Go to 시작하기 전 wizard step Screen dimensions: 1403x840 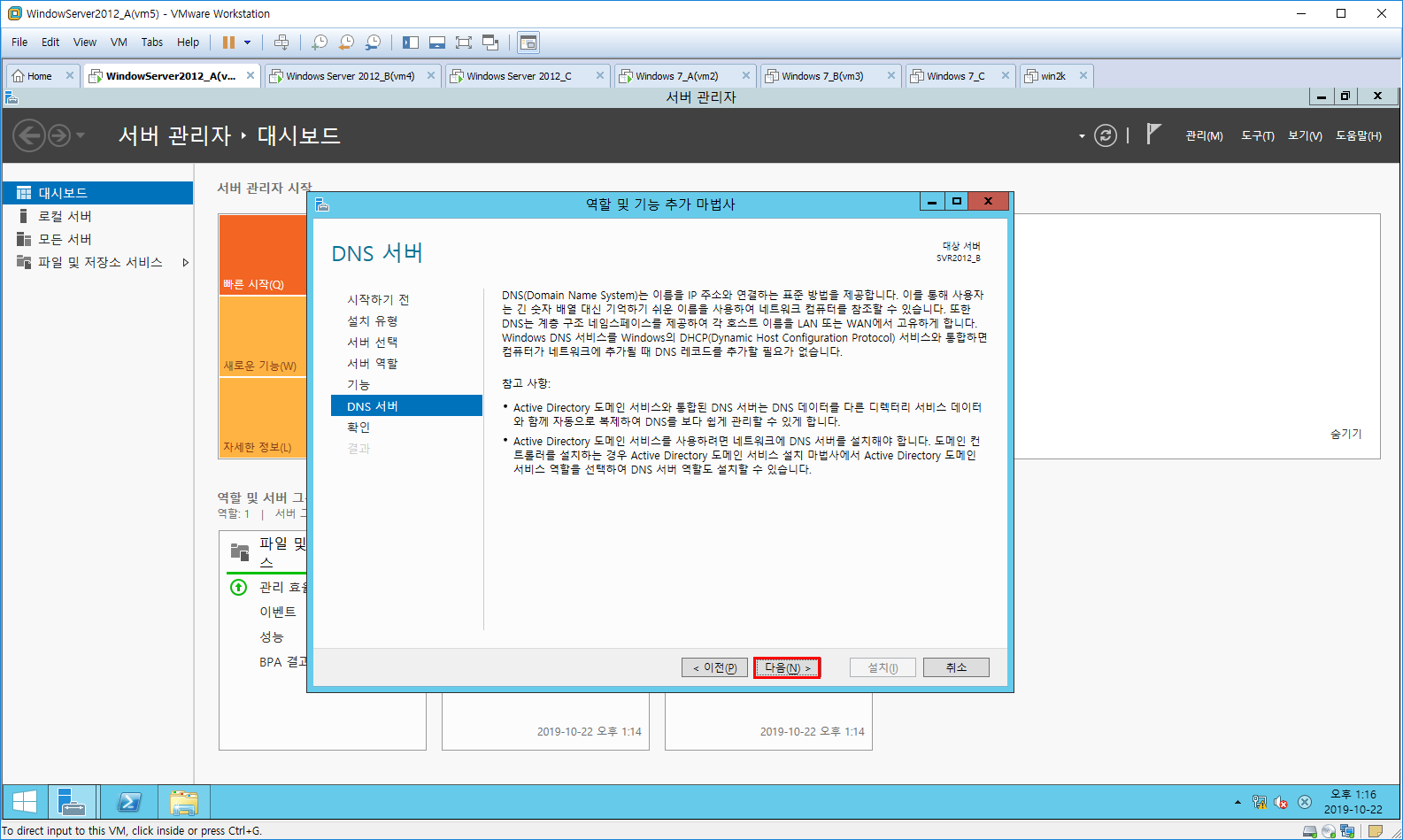coord(378,300)
